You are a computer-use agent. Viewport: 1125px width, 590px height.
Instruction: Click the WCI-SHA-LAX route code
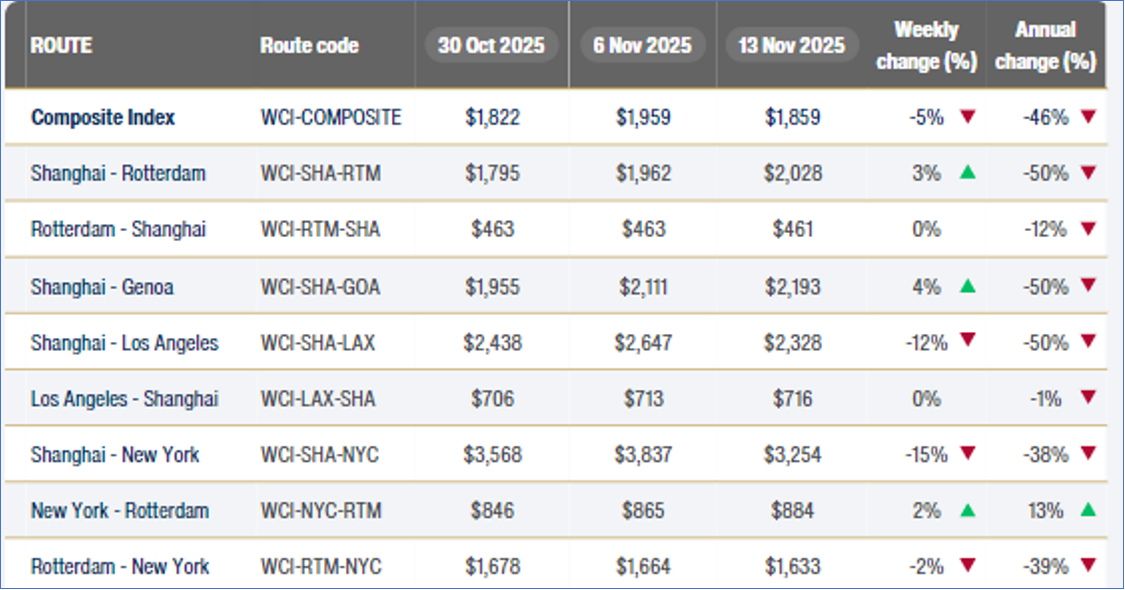(318, 343)
